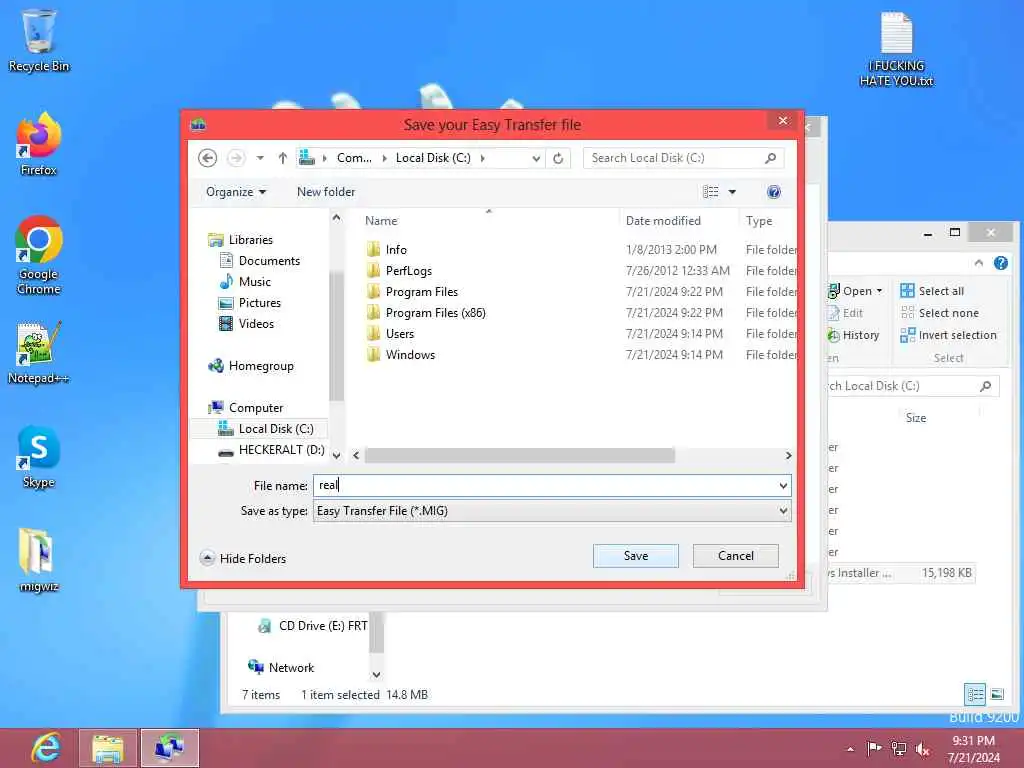The height and width of the screenshot is (768, 1024).
Task: Open Google Chrome desktop shortcut
Action: point(39,255)
